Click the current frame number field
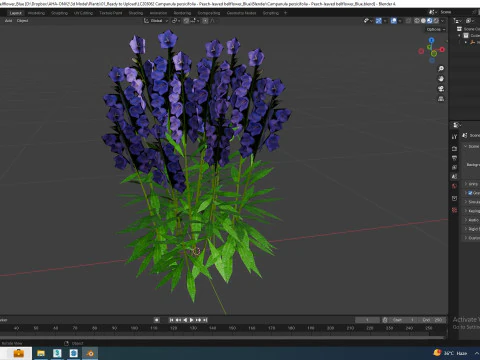480x360 pixels. point(367,320)
